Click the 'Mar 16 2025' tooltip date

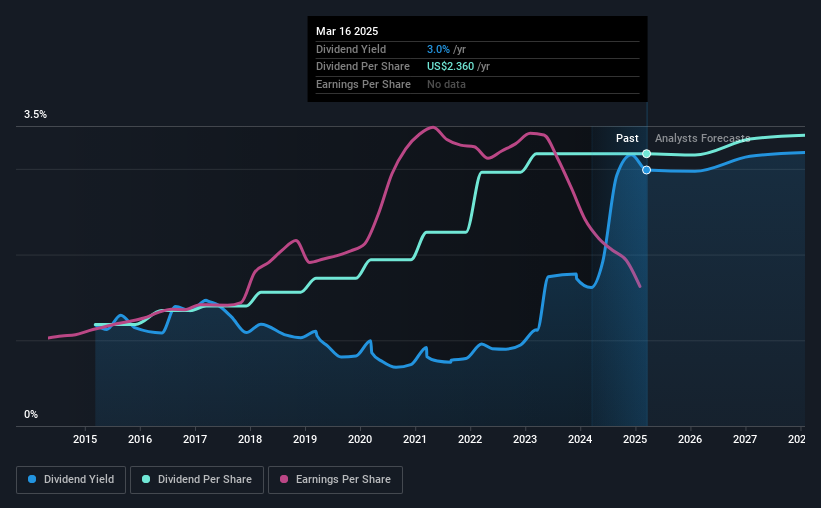coord(347,31)
